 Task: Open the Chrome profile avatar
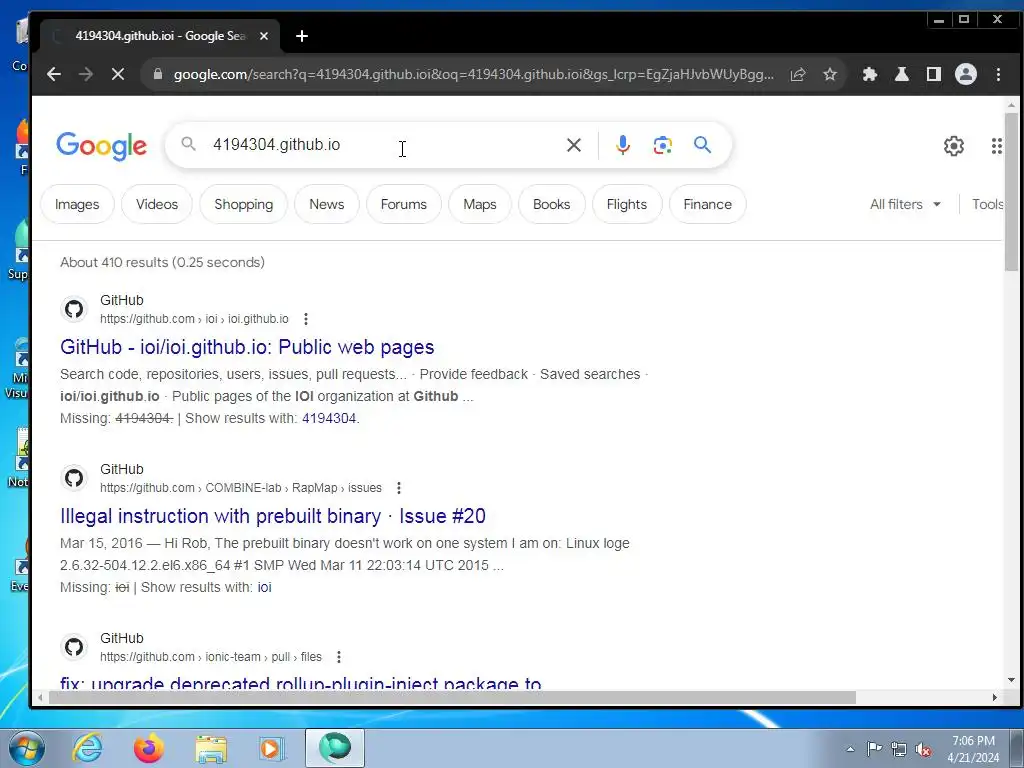point(965,74)
